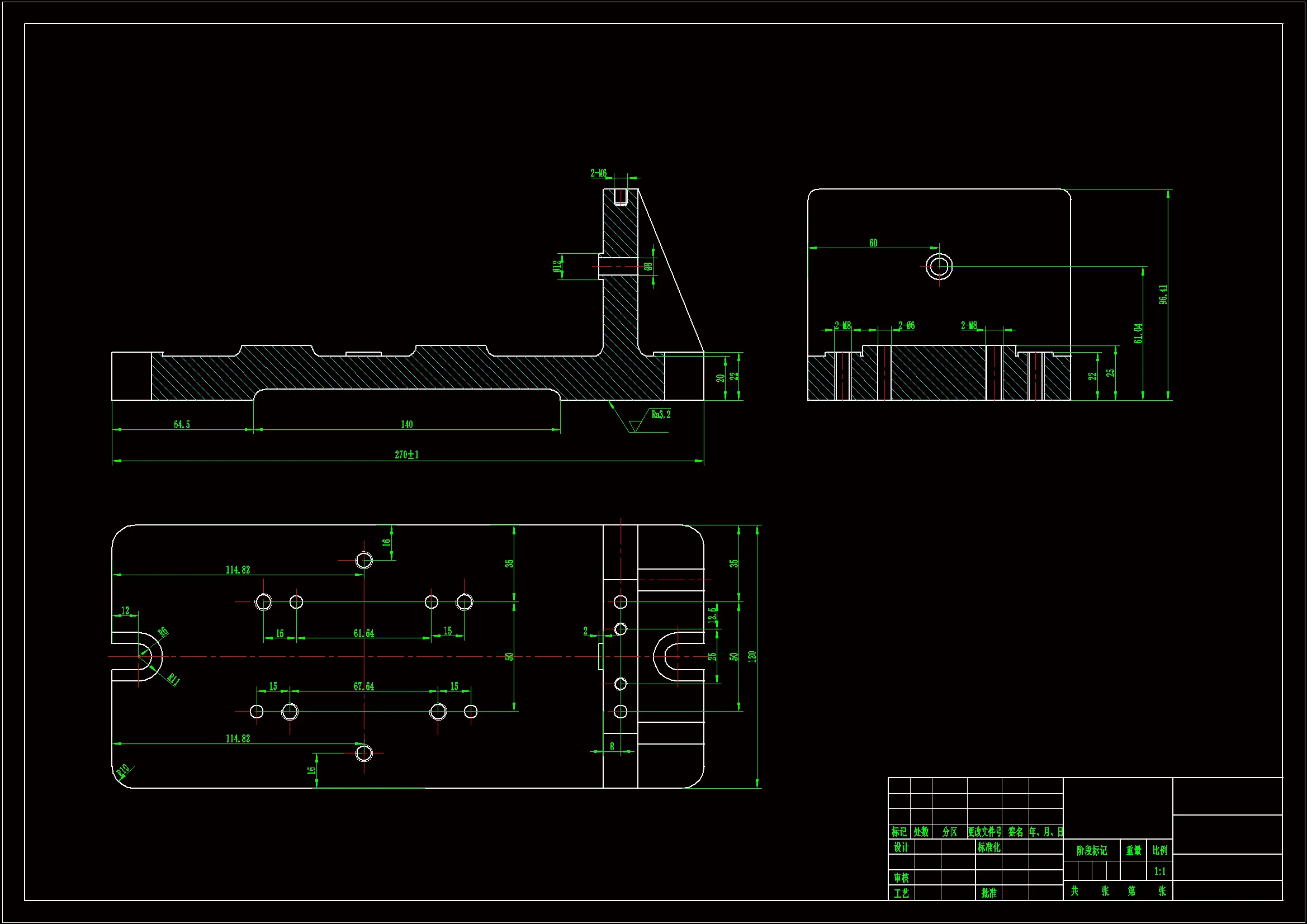Click the 61.64 hole spacing dimension
Image resolution: width=1307 pixels, height=924 pixels.
click(x=364, y=633)
